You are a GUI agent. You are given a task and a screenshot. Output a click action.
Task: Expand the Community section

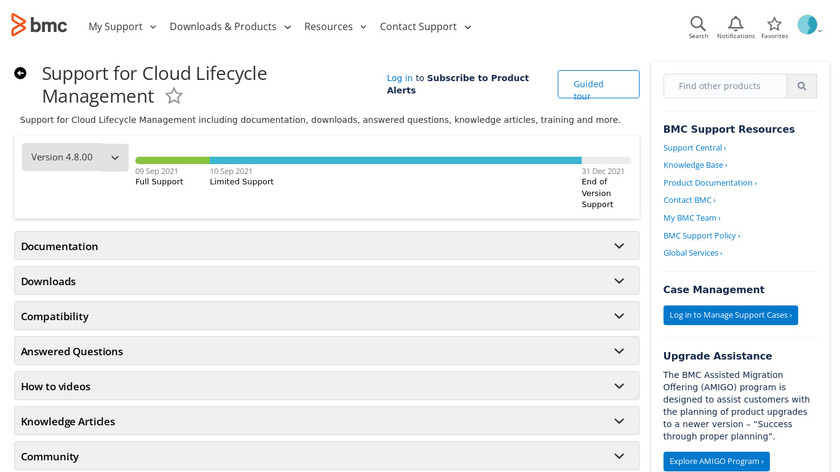coord(327,456)
